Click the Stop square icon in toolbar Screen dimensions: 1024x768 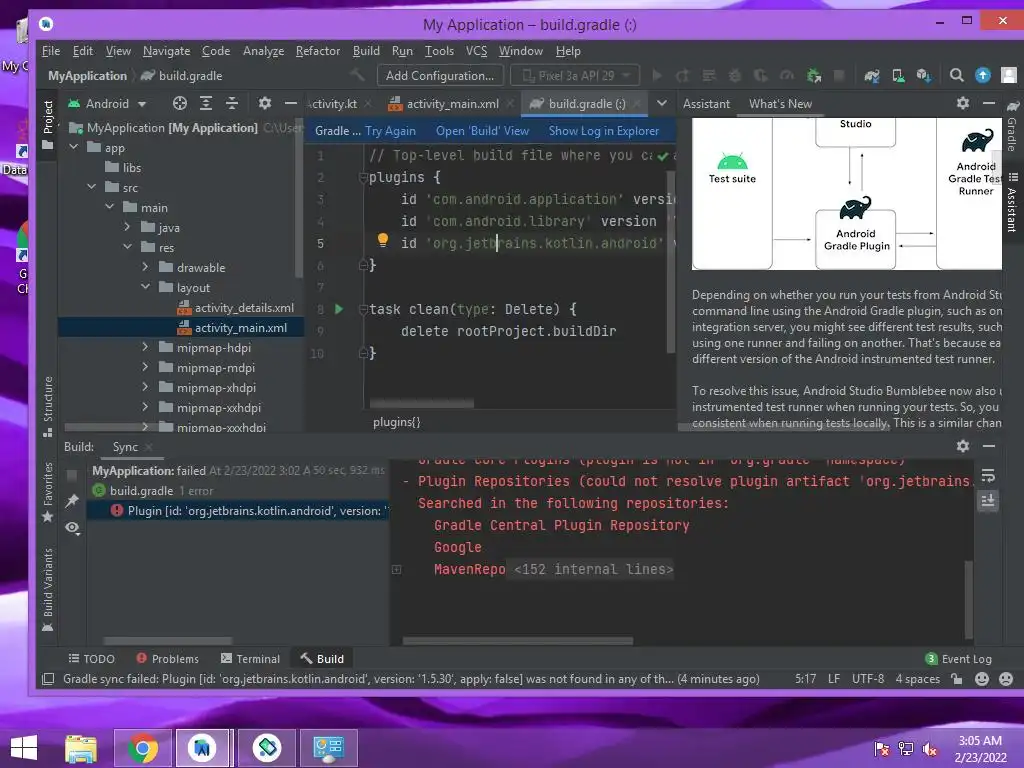pos(839,76)
